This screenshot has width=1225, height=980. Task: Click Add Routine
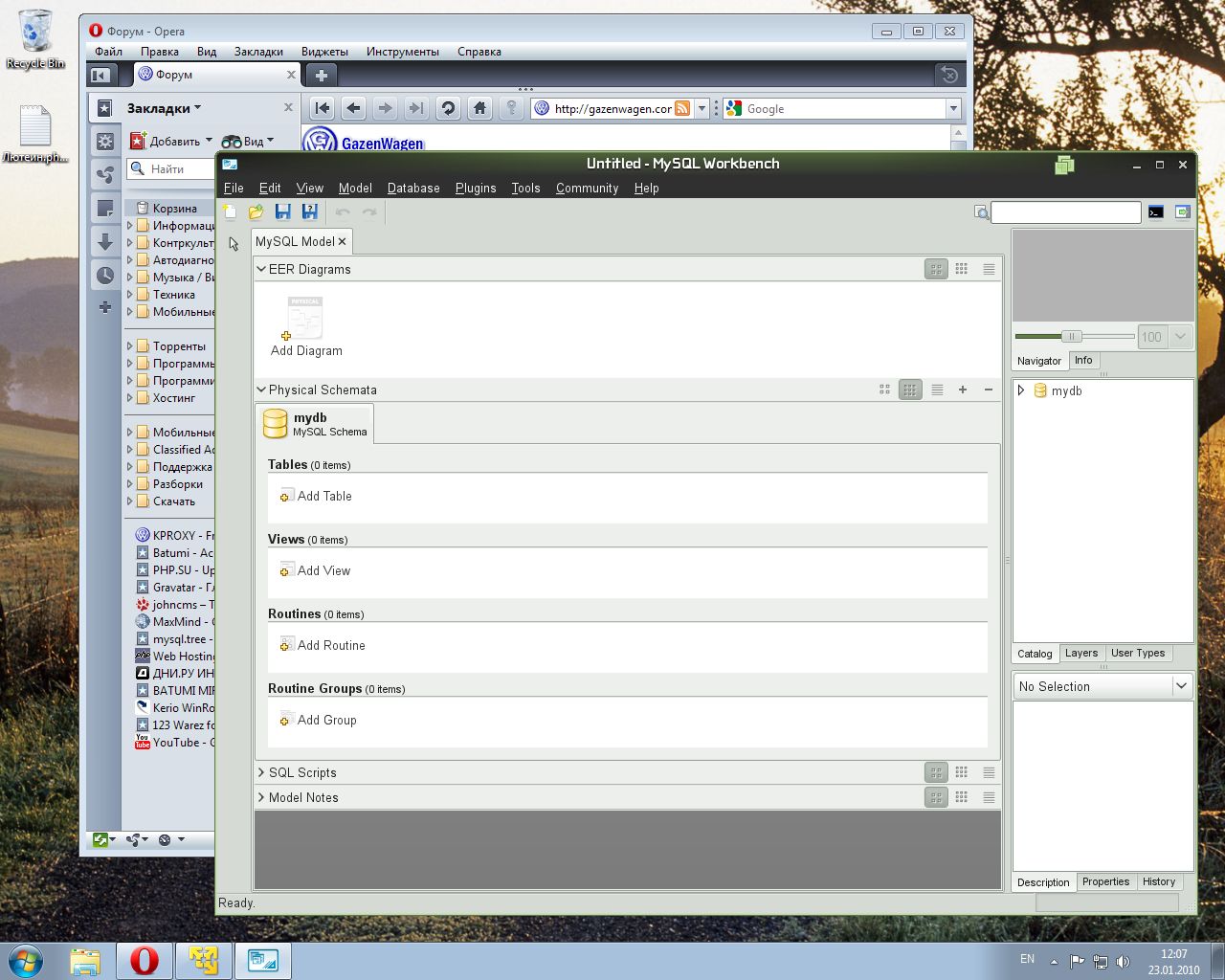coord(323,645)
